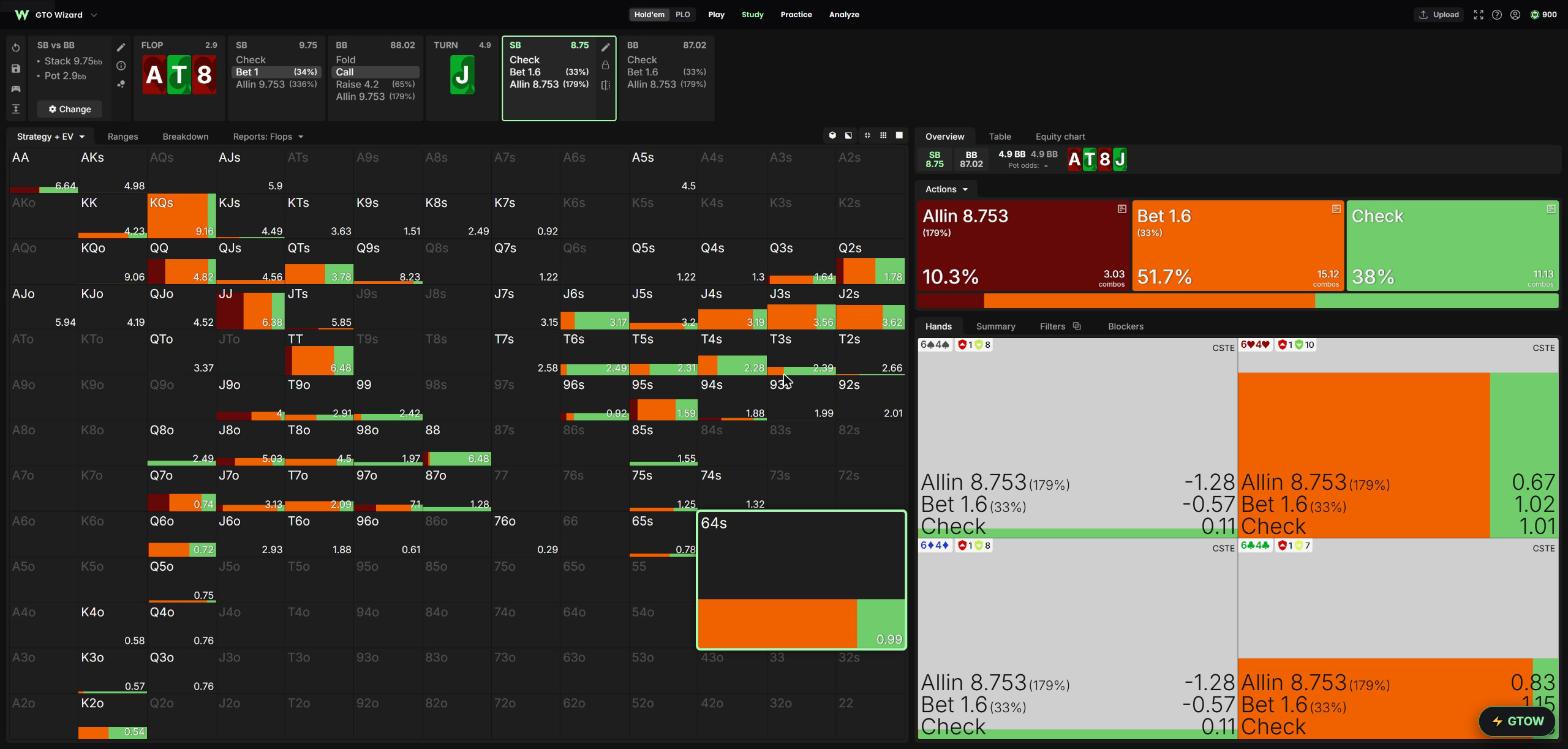1568x749 pixels.
Task: Click the turn card J
Action: pyautogui.click(x=462, y=75)
